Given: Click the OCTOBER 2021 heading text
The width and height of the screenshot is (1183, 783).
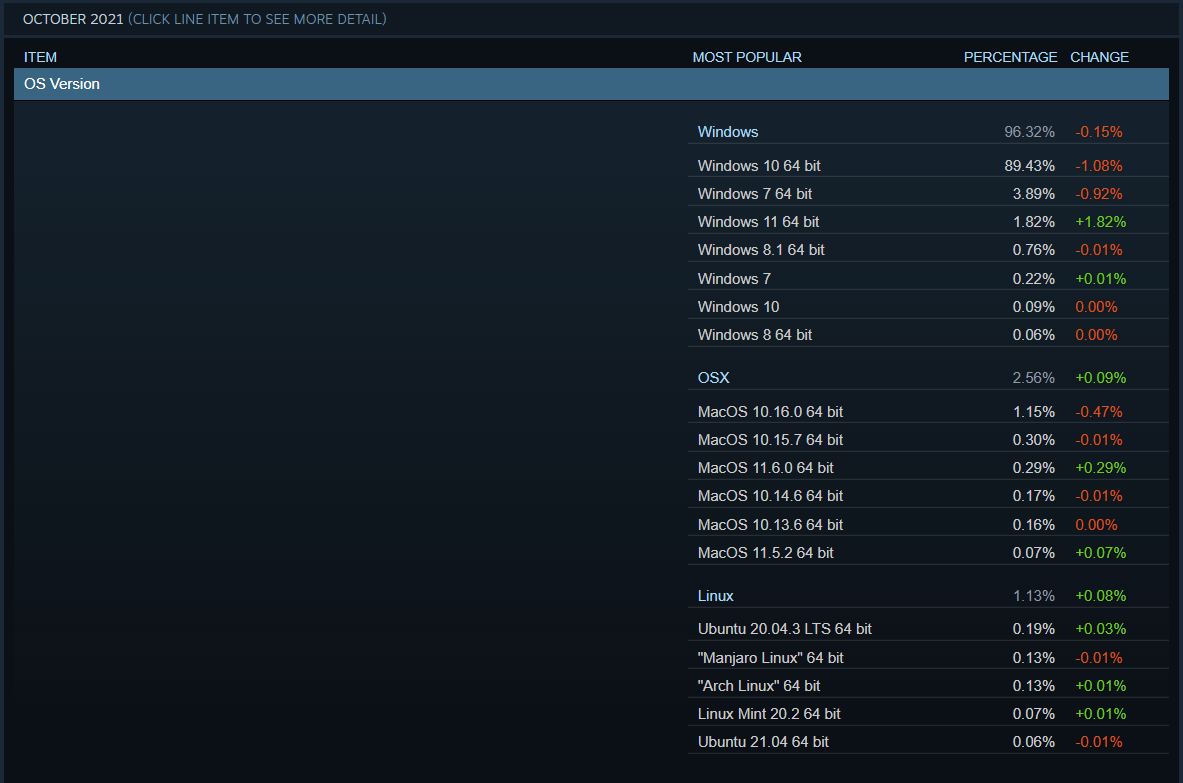Looking at the screenshot, I should pos(73,19).
